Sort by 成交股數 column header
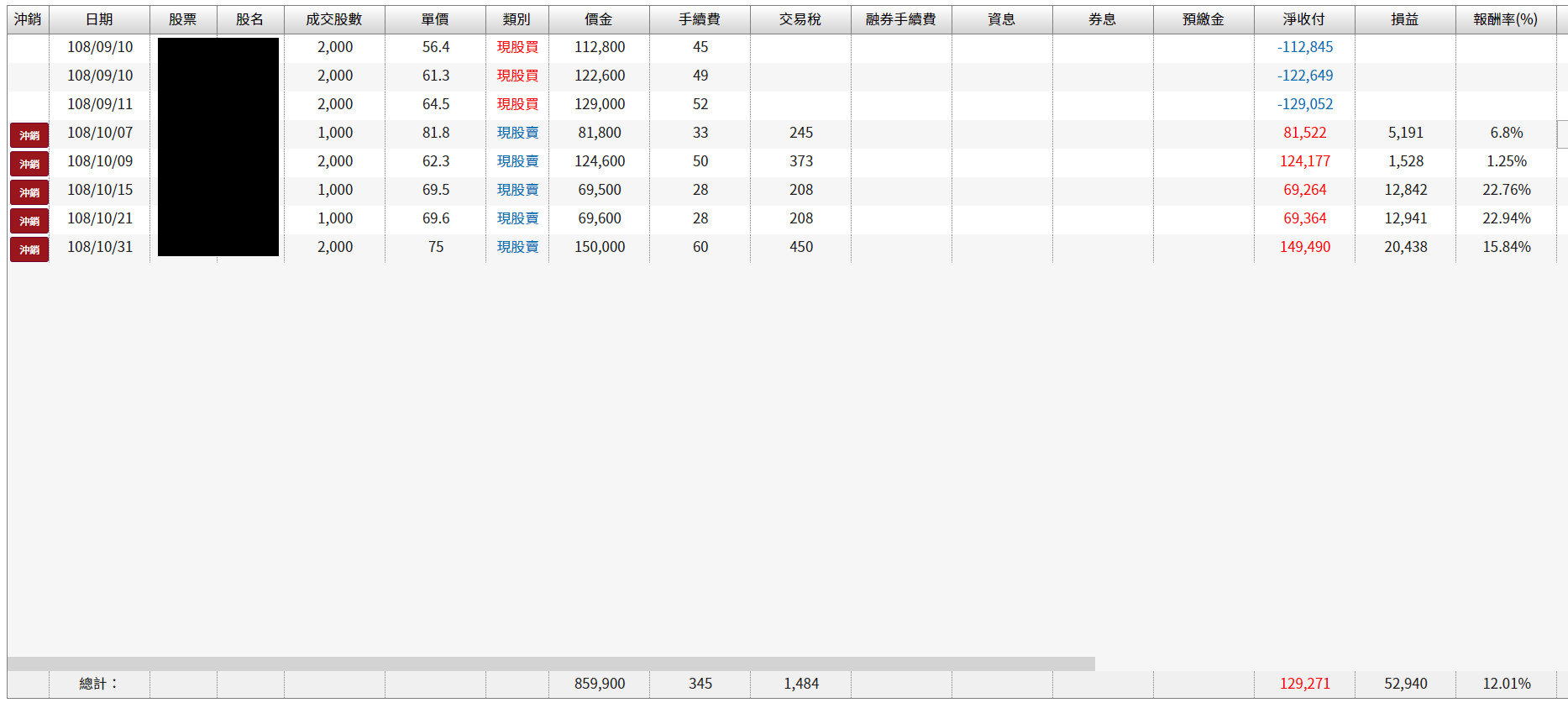The height and width of the screenshot is (703, 1568). click(334, 19)
